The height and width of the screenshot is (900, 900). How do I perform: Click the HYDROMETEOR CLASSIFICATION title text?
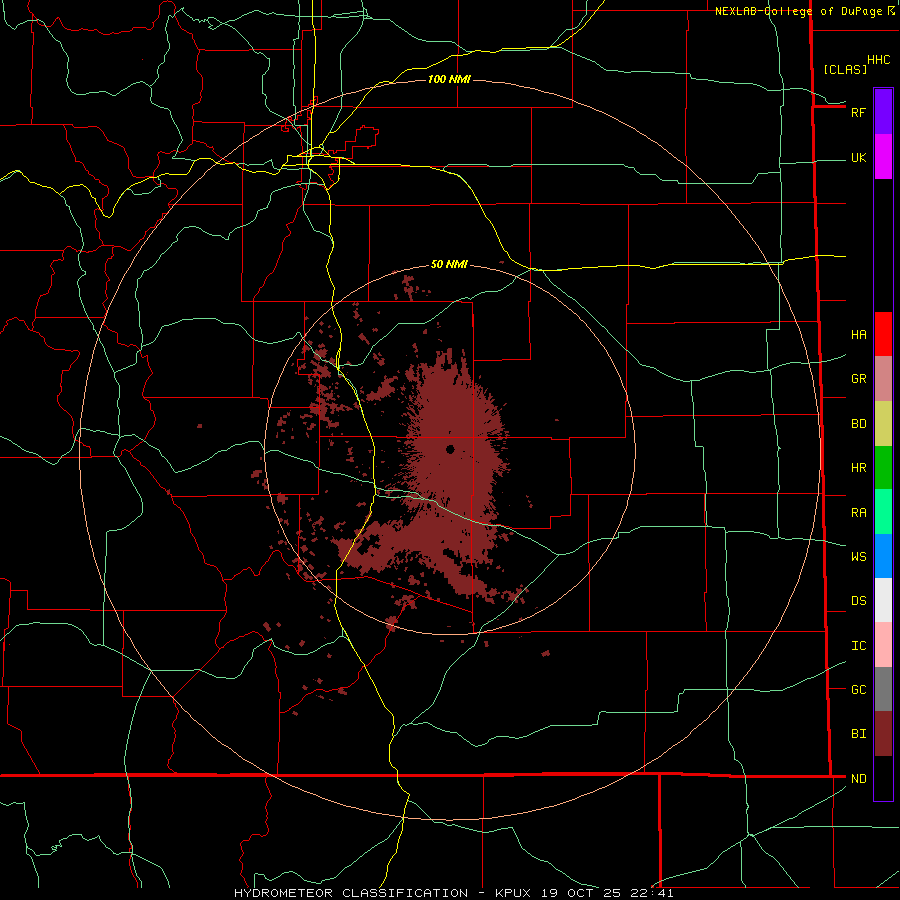351,893
